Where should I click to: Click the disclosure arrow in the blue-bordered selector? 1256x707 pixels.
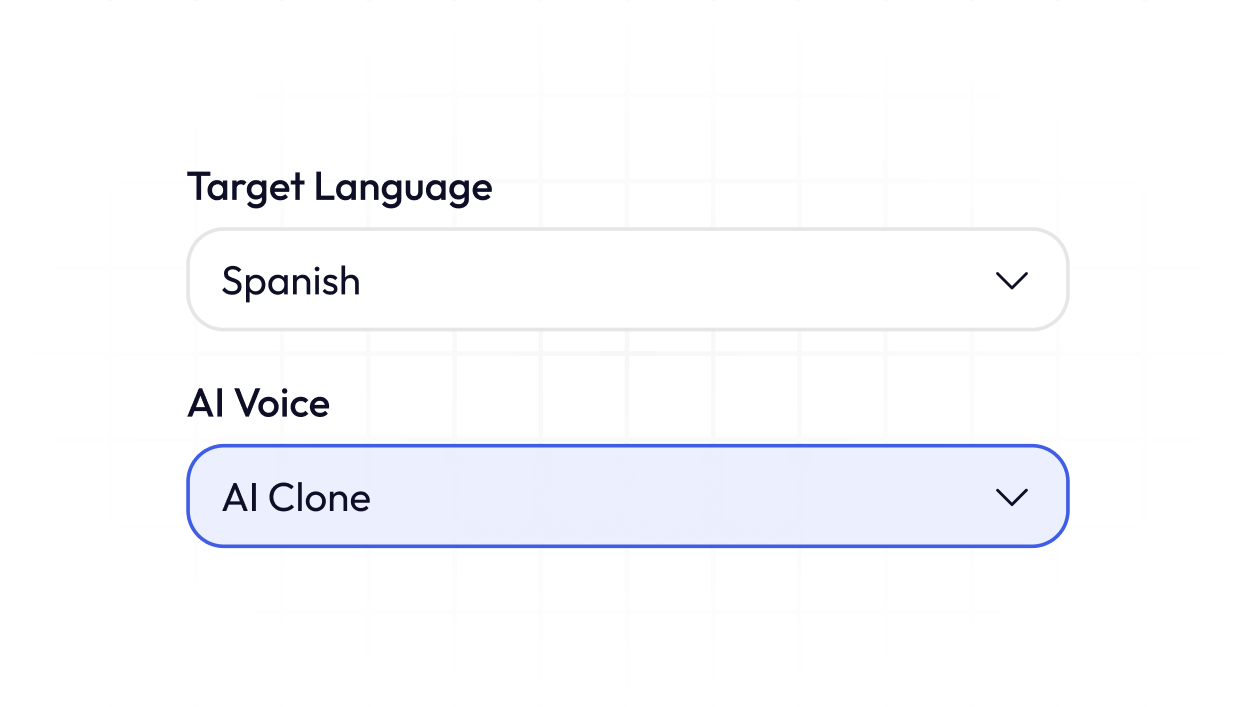point(1012,497)
